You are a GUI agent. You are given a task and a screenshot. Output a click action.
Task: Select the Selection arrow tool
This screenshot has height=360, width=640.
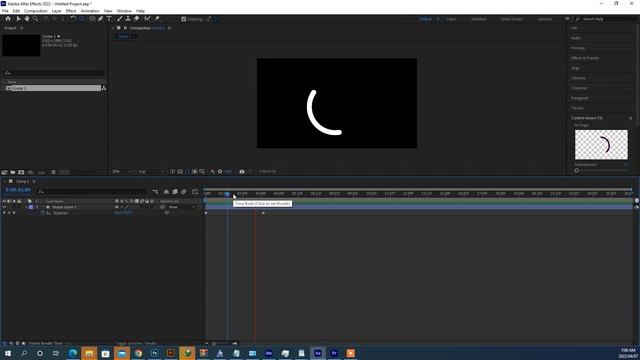[18, 19]
